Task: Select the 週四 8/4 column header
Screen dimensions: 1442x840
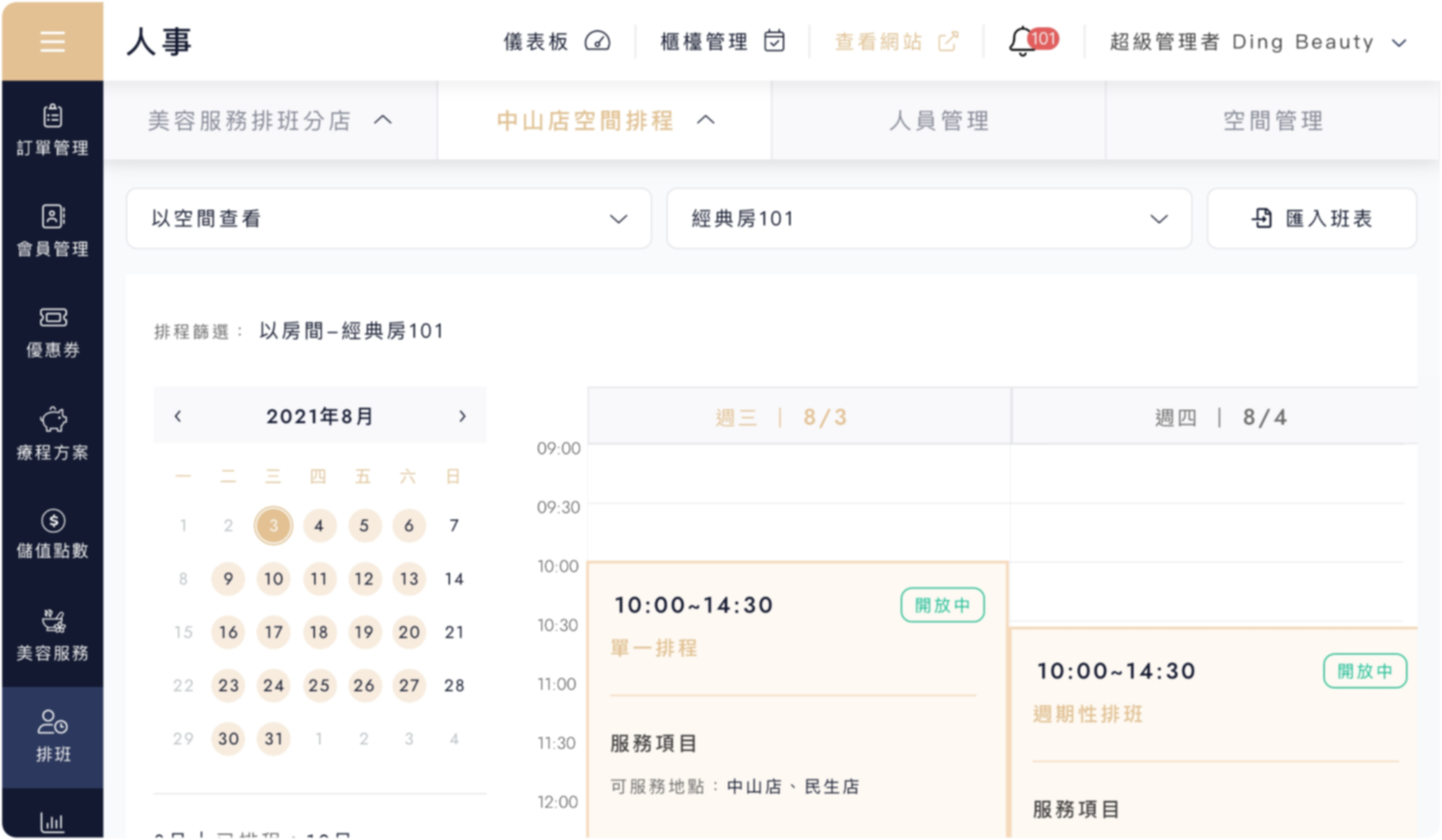Action: click(1215, 416)
